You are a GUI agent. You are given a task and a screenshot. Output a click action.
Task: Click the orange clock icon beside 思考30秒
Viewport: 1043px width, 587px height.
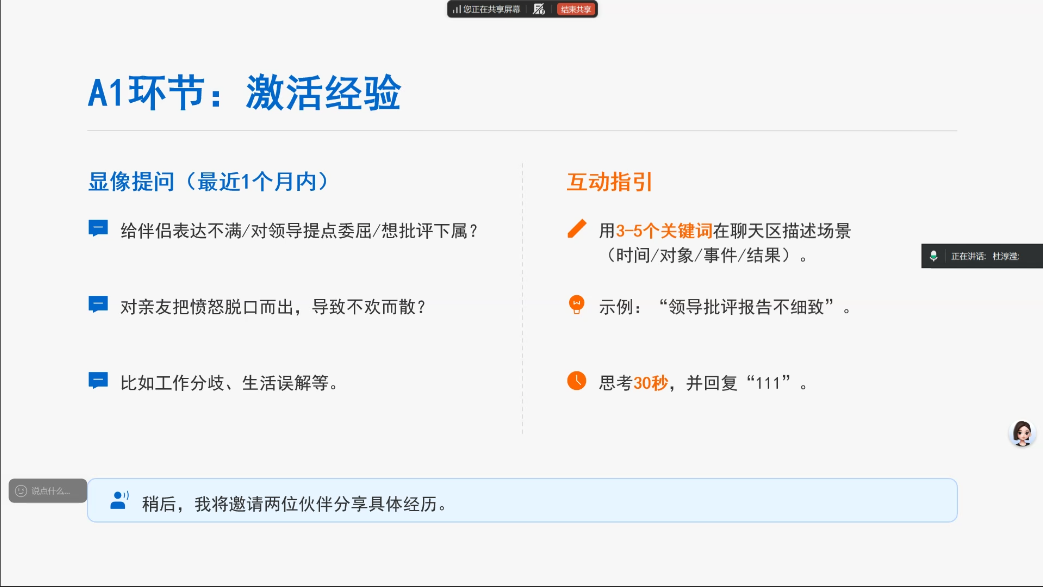click(576, 381)
